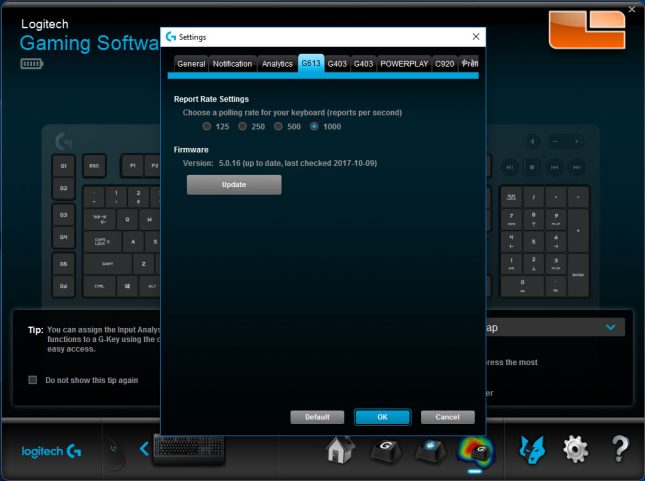This screenshot has width=645, height=481.
Task: Click the left Shift key on the keyboard image
Action: click(x=107, y=264)
